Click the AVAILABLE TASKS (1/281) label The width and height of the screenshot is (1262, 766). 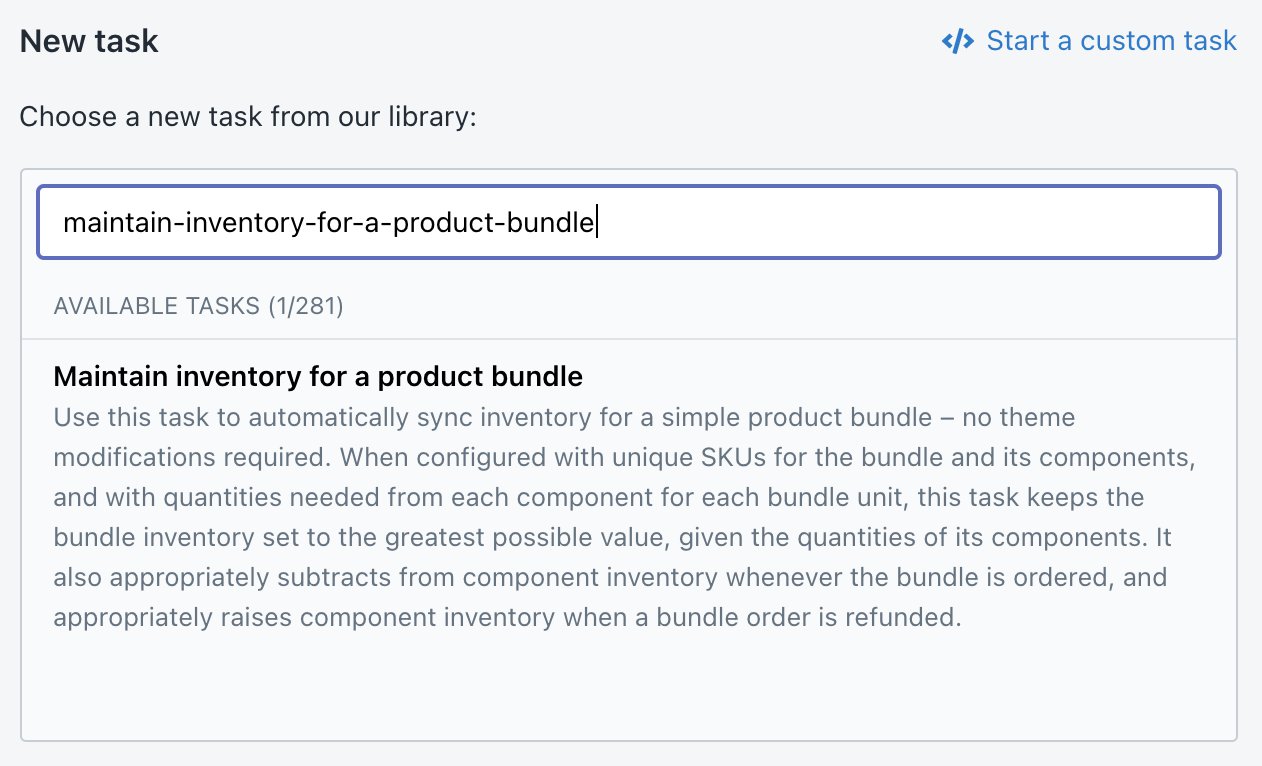pos(198,306)
